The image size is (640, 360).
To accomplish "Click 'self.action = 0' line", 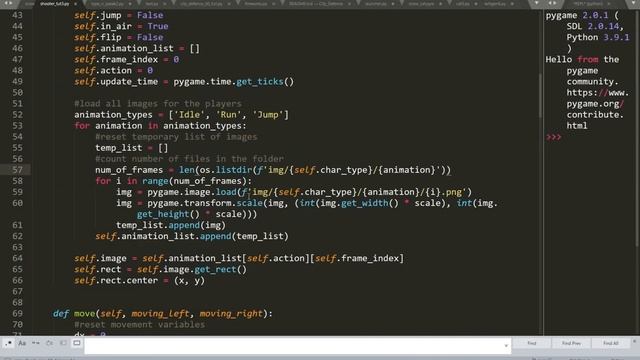I will (113, 70).
